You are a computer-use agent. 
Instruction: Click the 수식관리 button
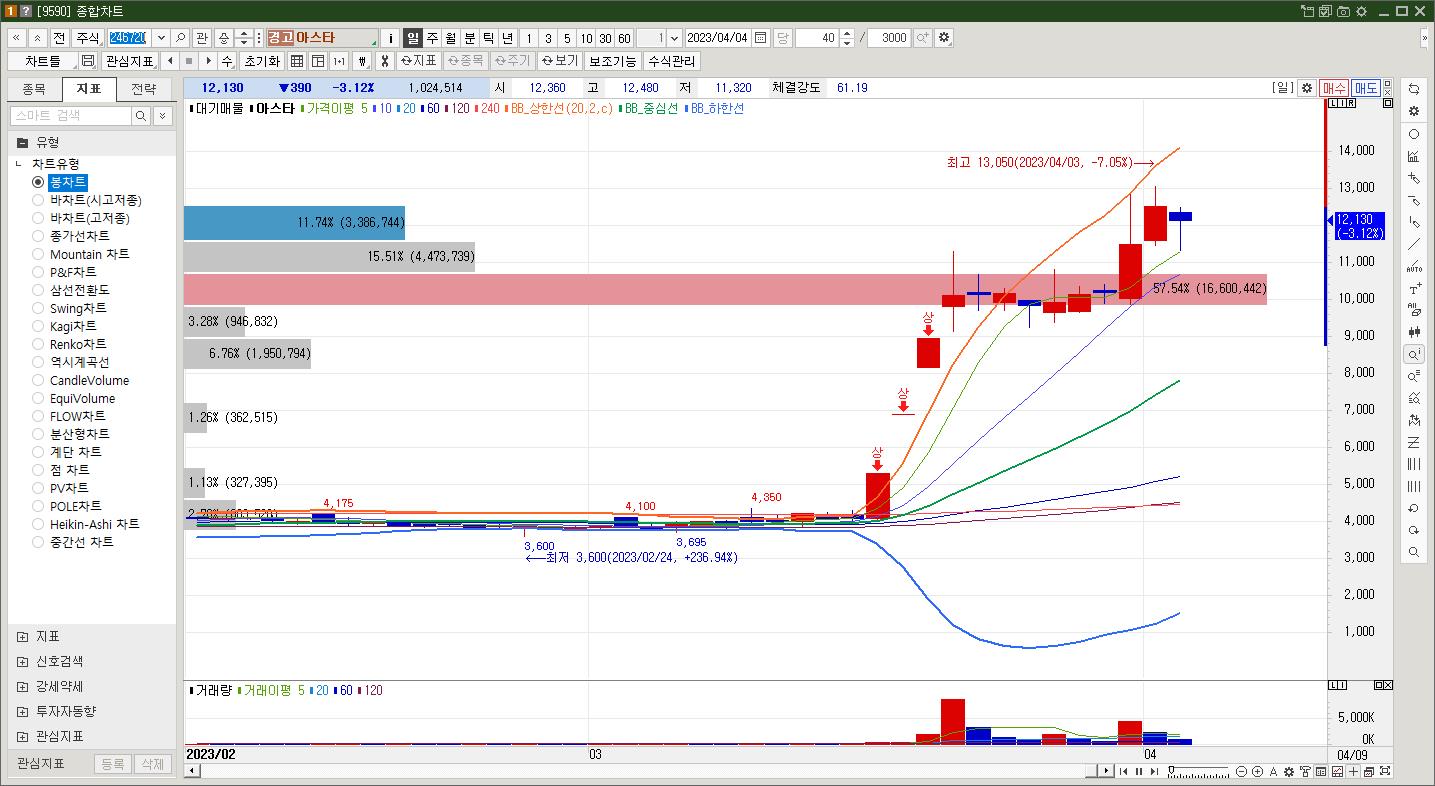point(671,61)
